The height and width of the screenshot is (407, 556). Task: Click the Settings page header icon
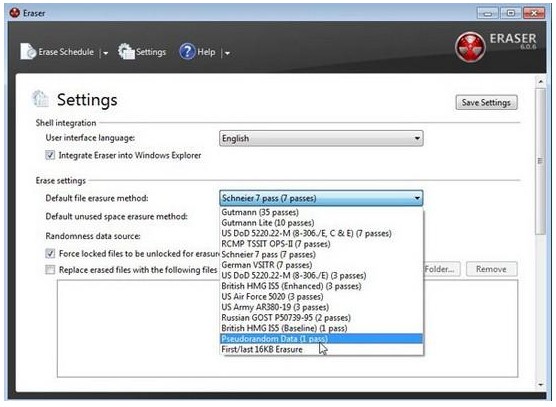pyautogui.click(x=40, y=99)
